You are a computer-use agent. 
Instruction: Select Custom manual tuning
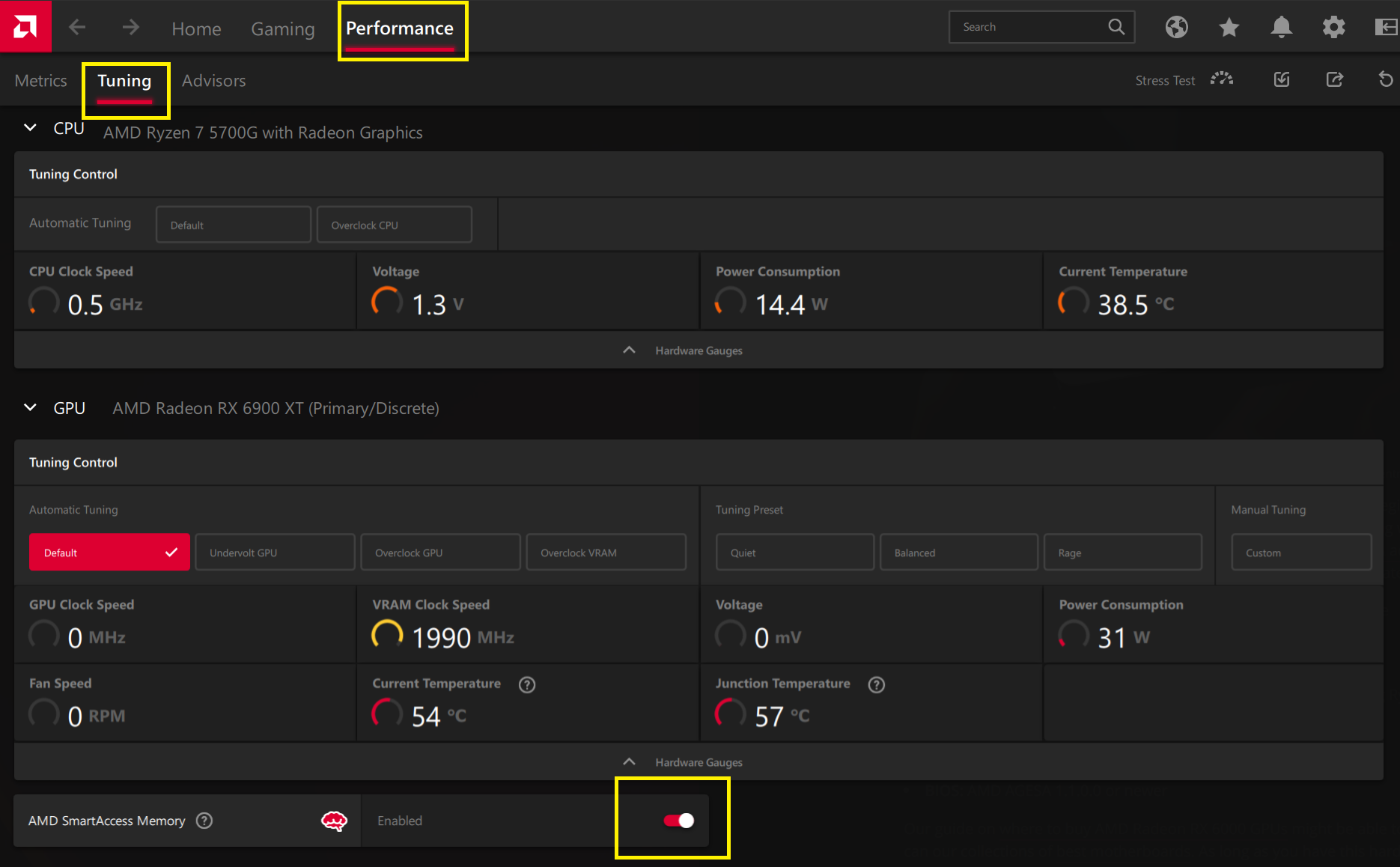tap(1301, 553)
